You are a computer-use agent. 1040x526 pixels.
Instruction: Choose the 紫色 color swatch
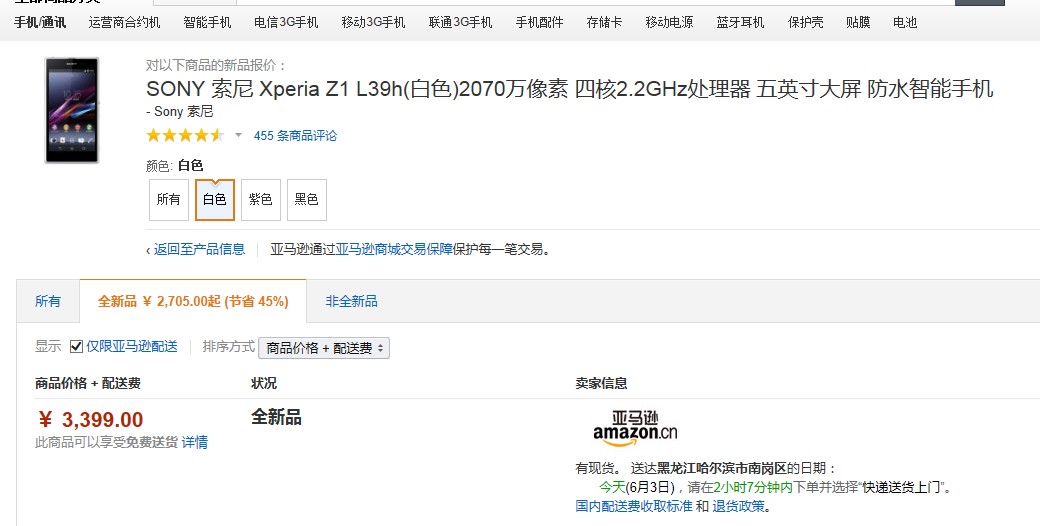pyautogui.click(x=260, y=199)
